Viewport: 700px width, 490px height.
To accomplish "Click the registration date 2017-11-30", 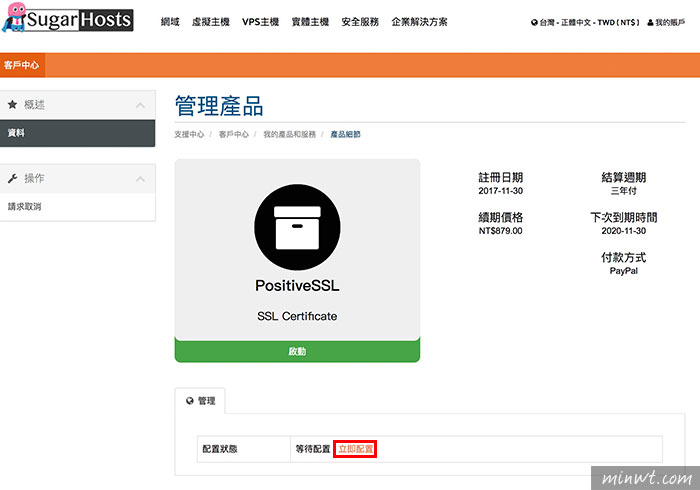I will 500,191.
